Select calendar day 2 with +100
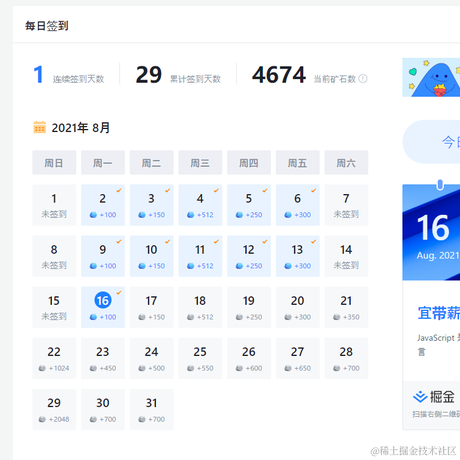The image size is (460, 460). [x=103, y=205]
